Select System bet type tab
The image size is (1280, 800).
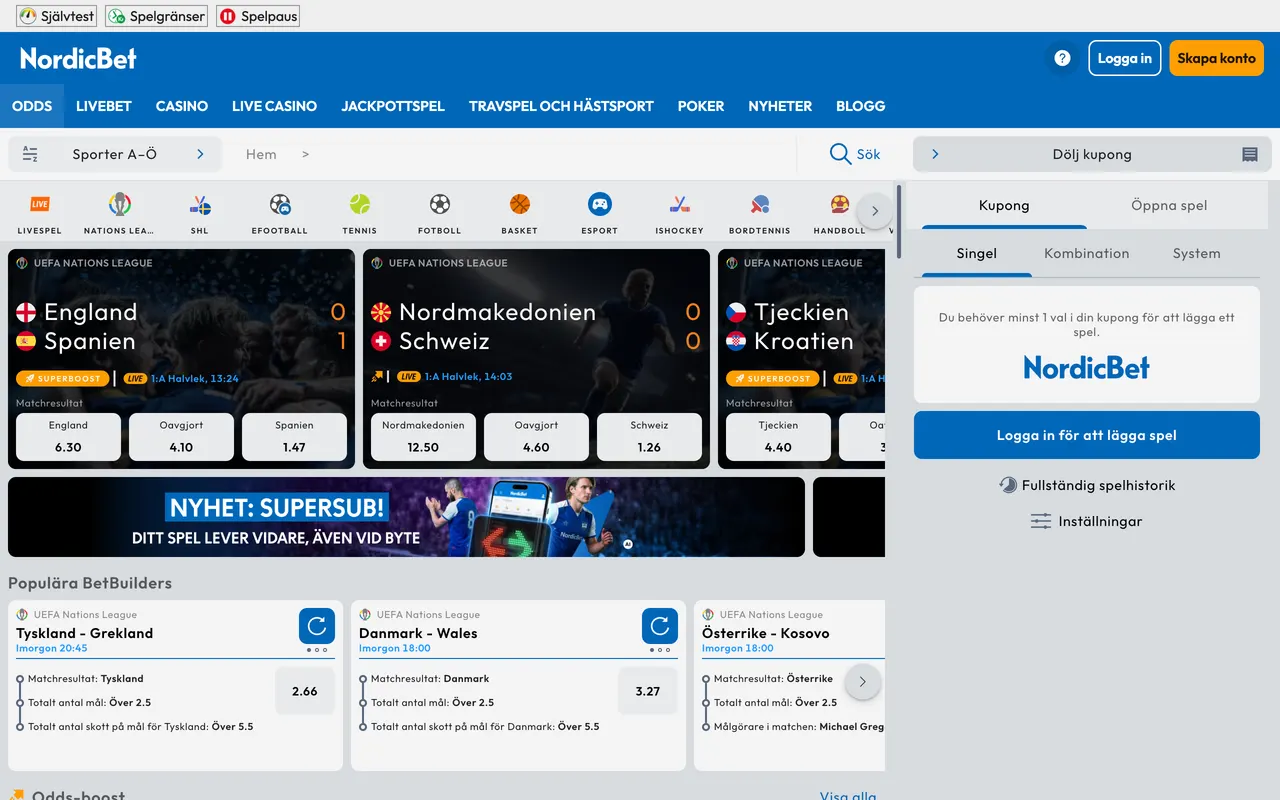point(1197,253)
